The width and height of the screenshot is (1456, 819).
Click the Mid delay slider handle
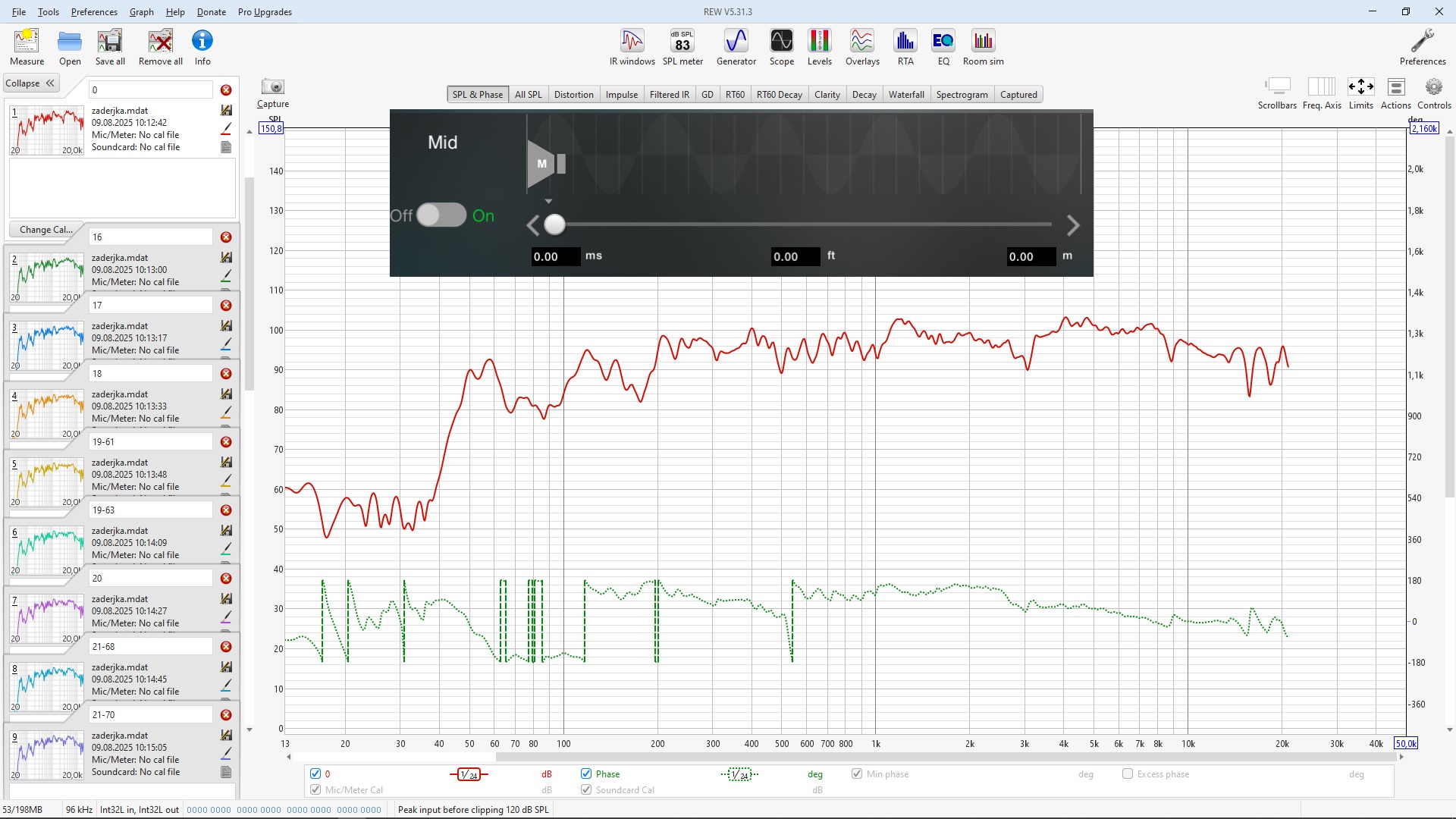[x=555, y=224]
